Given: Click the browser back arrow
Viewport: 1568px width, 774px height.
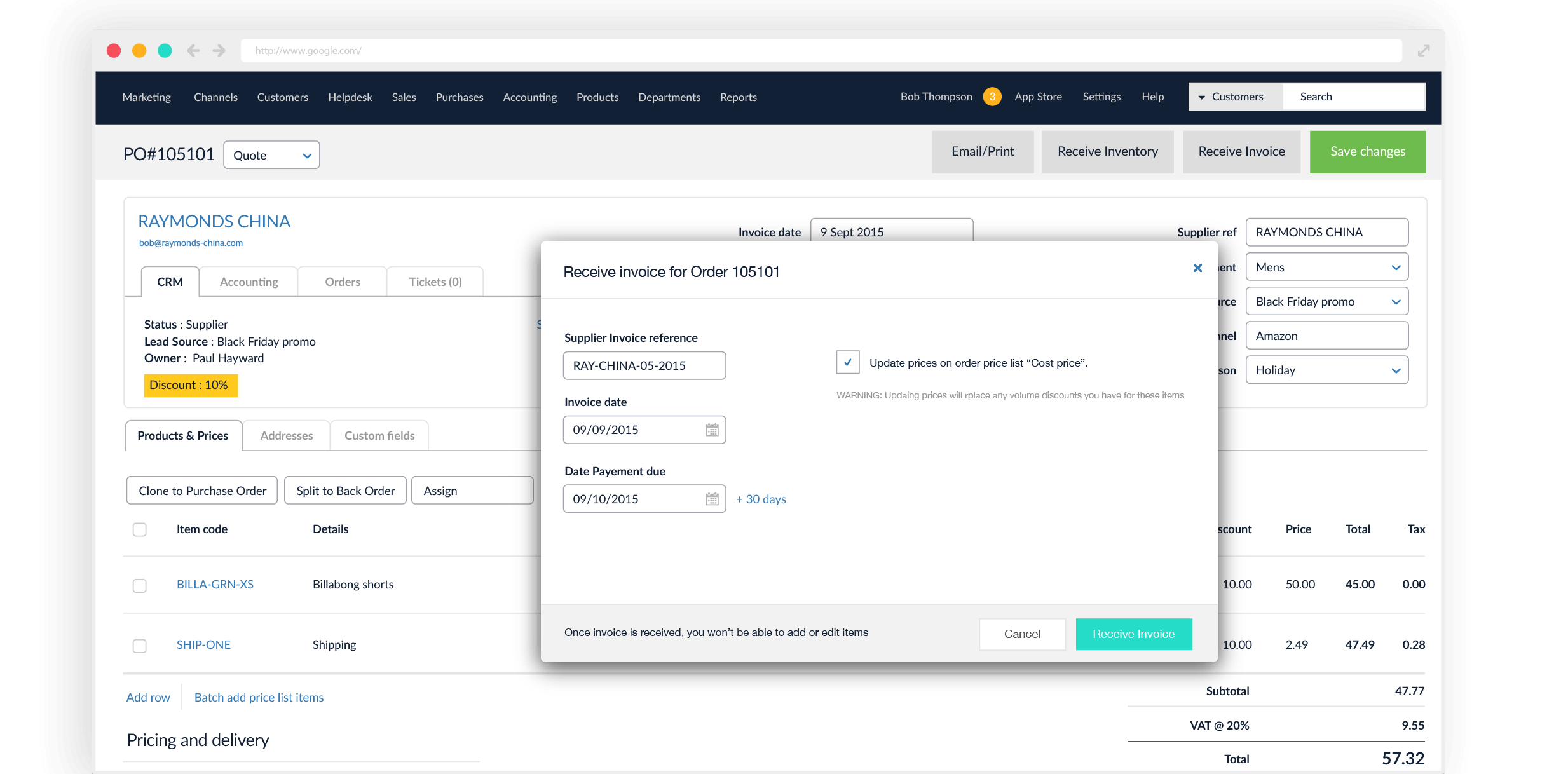Looking at the screenshot, I should tap(193, 50).
